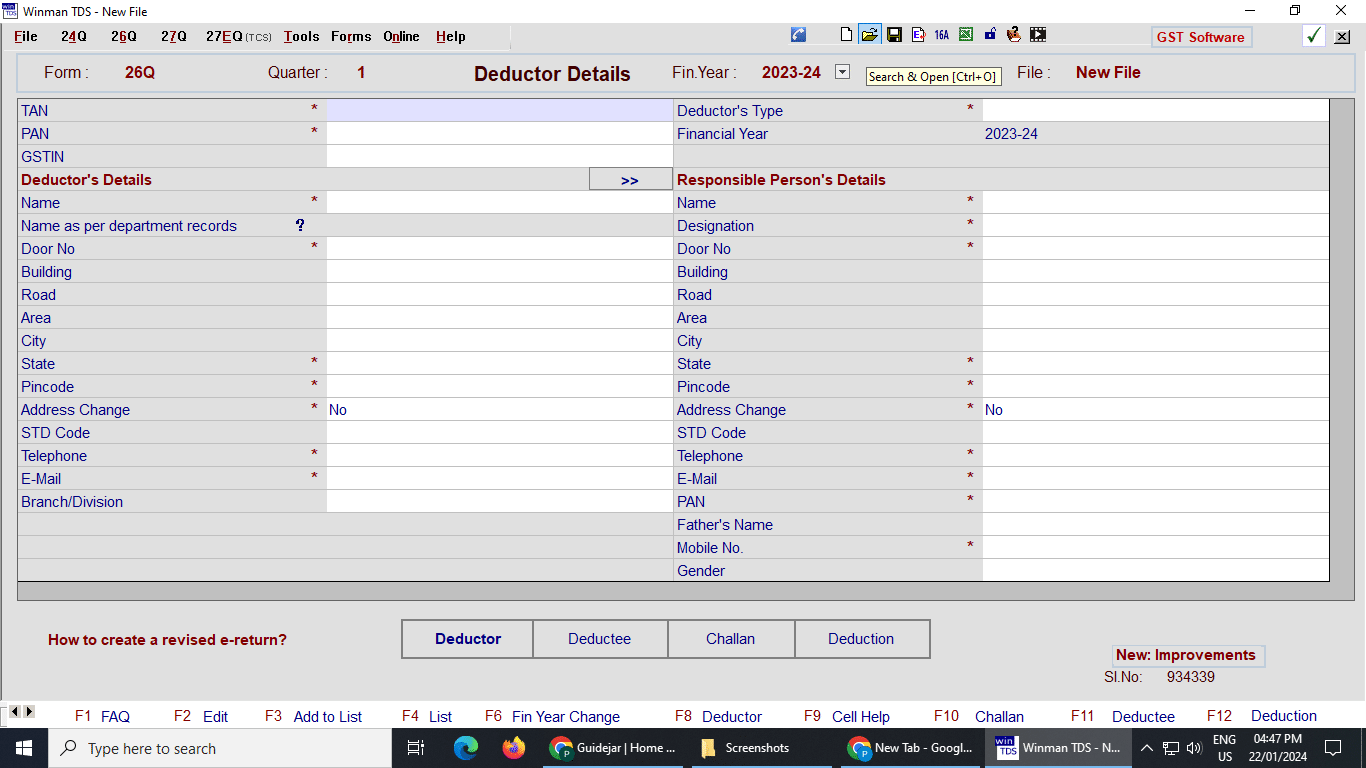Click the blue phone arrow icon

point(798,35)
